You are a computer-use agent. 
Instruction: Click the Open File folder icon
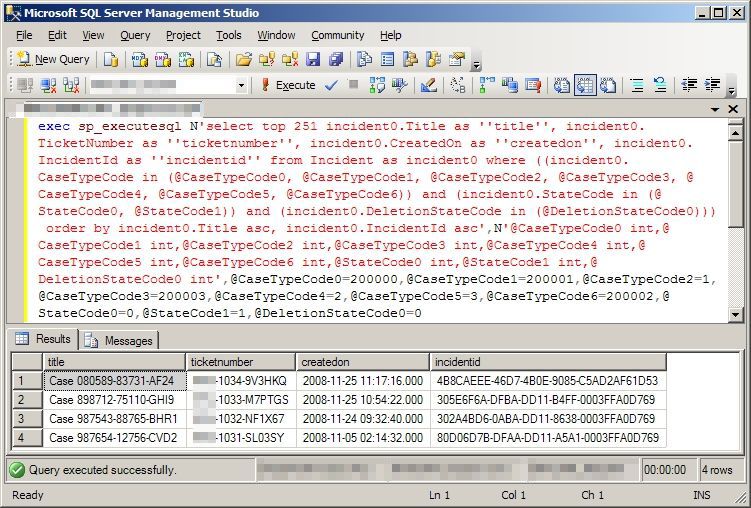point(243,59)
